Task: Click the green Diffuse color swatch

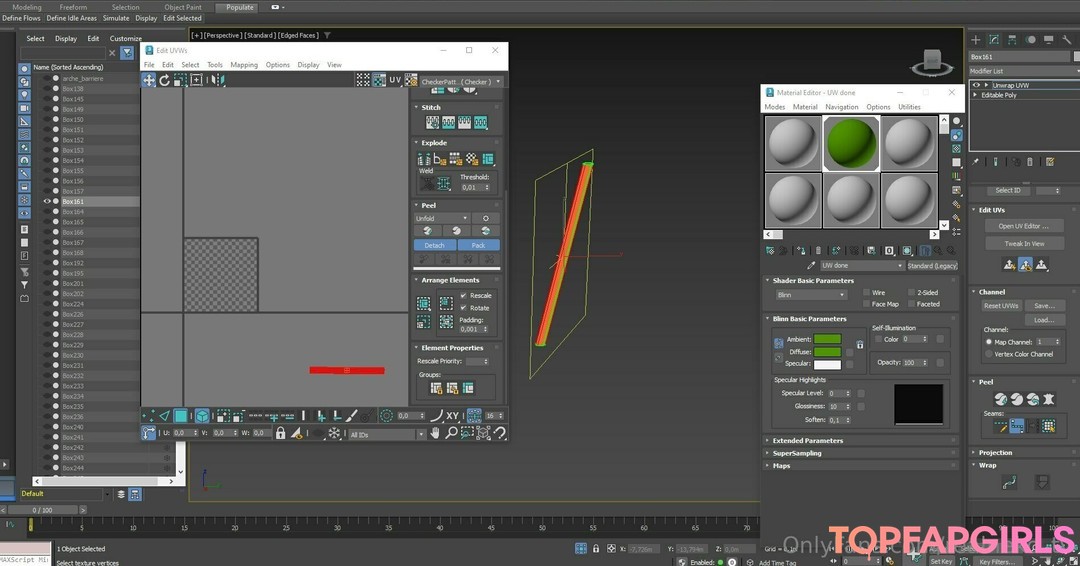Action: coord(827,352)
